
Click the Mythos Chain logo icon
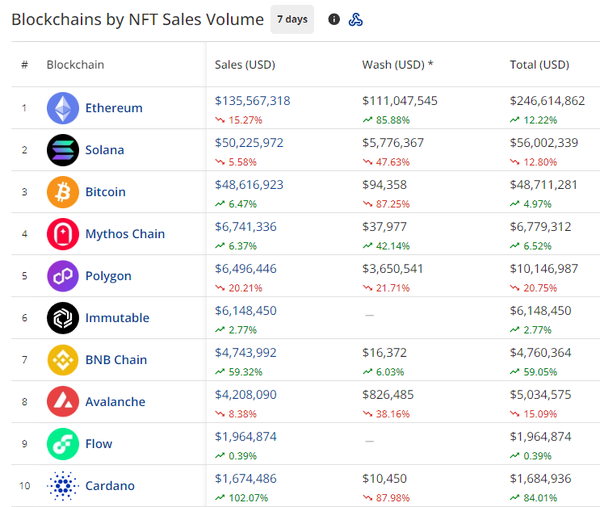tap(63, 234)
